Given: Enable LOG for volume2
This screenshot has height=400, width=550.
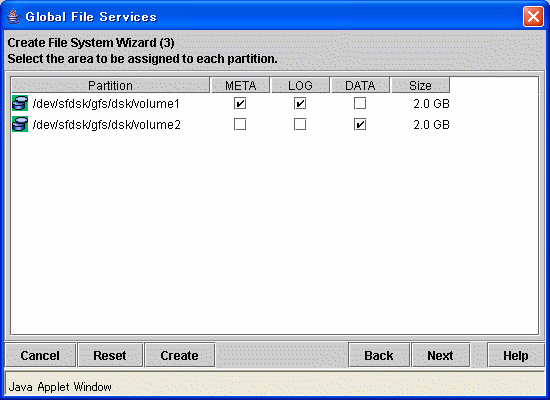Looking at the screenshot, I should 300,124.
